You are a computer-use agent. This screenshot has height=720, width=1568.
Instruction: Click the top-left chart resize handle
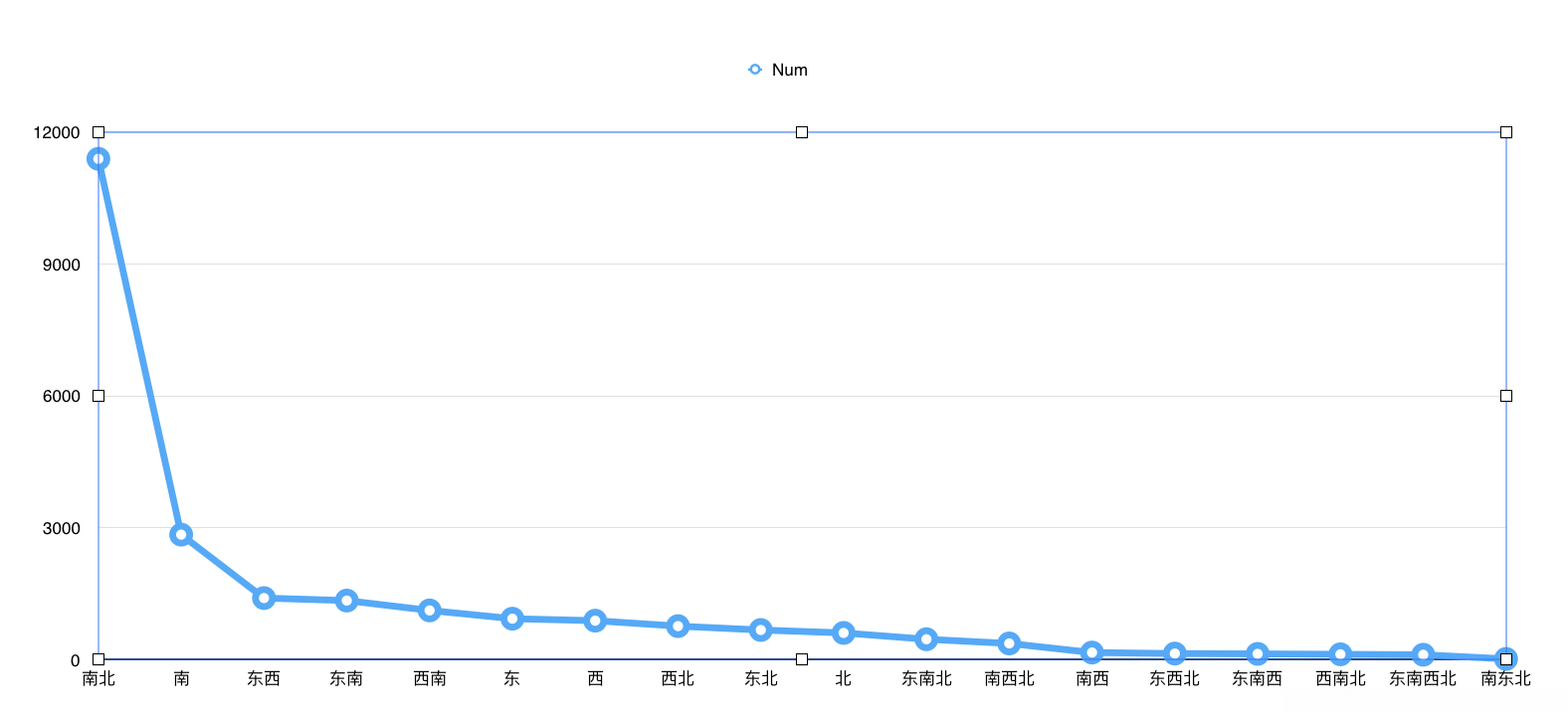tap(98, 132)
